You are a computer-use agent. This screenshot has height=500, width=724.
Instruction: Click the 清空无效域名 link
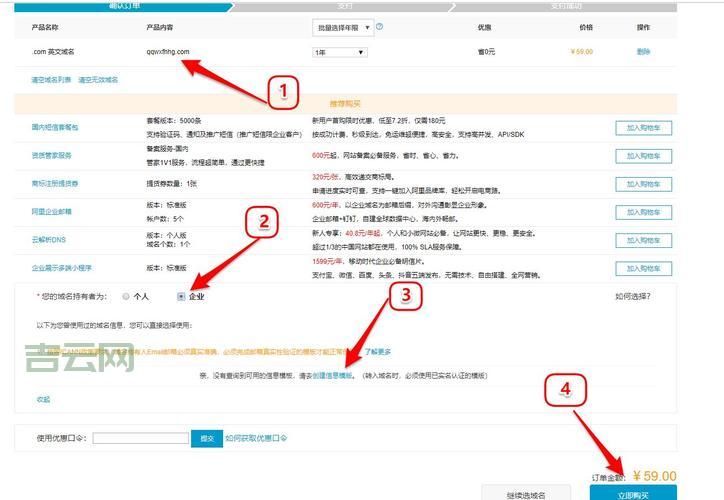[98, 80]
